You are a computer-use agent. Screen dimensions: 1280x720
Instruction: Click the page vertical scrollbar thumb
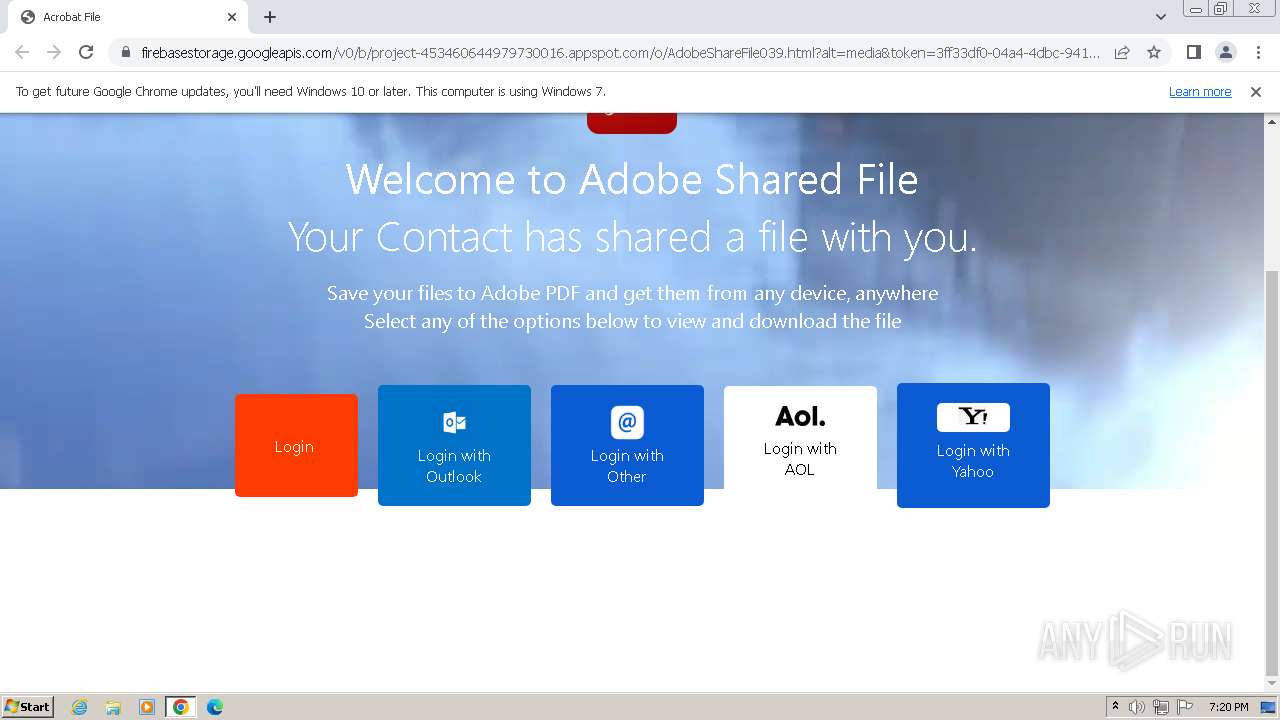1272,472
